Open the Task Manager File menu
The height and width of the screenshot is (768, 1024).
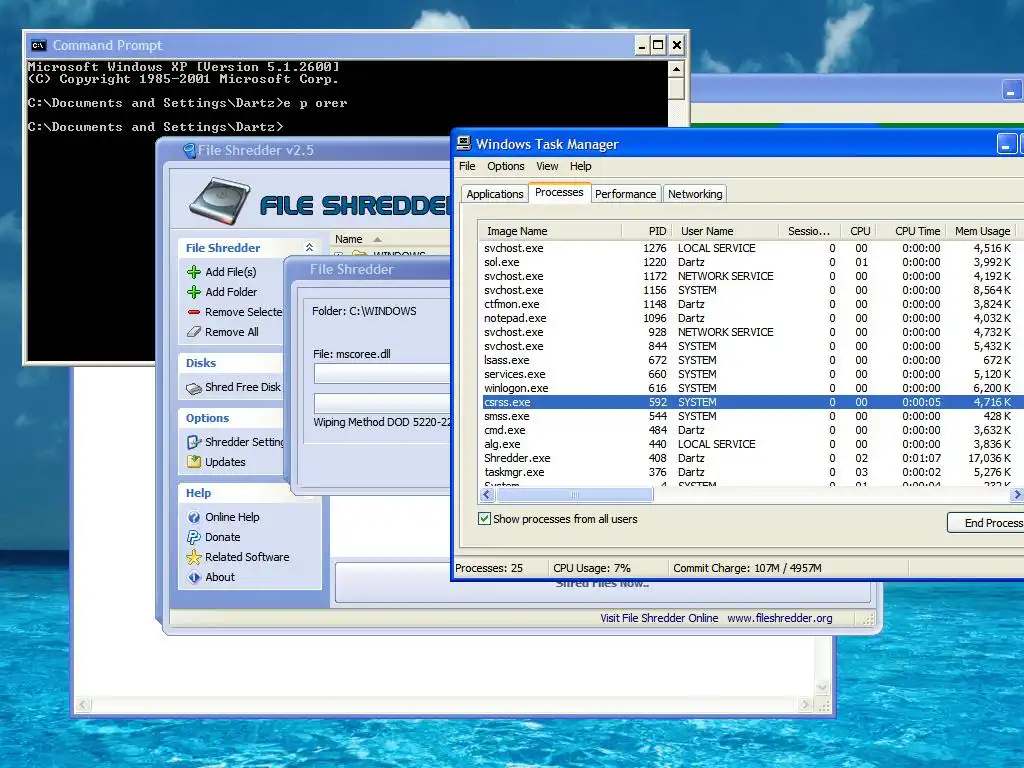[x=467, y=166]
